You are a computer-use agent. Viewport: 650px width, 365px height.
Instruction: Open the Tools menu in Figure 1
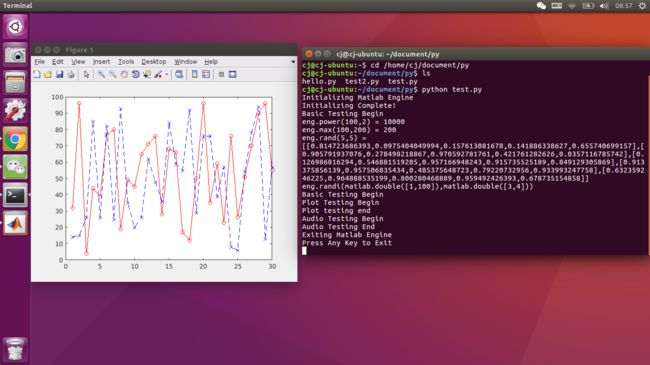126,62
